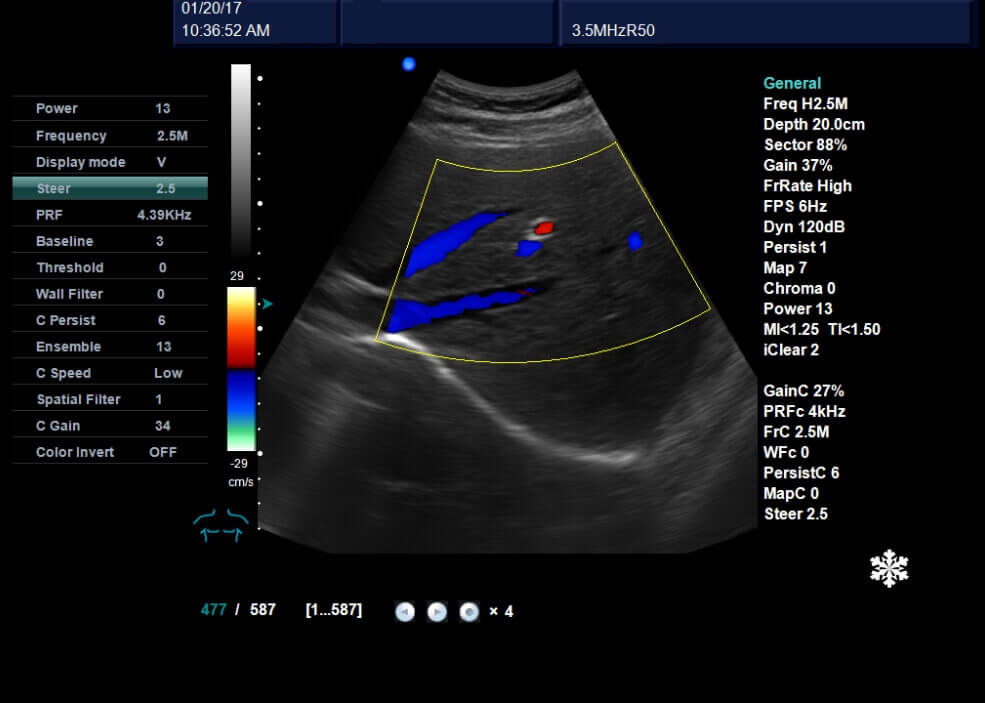The height and width of the screenshot is (703, 985).
Task: Click the 10:36:52 AM time display
Action: [x=226, y=30]
